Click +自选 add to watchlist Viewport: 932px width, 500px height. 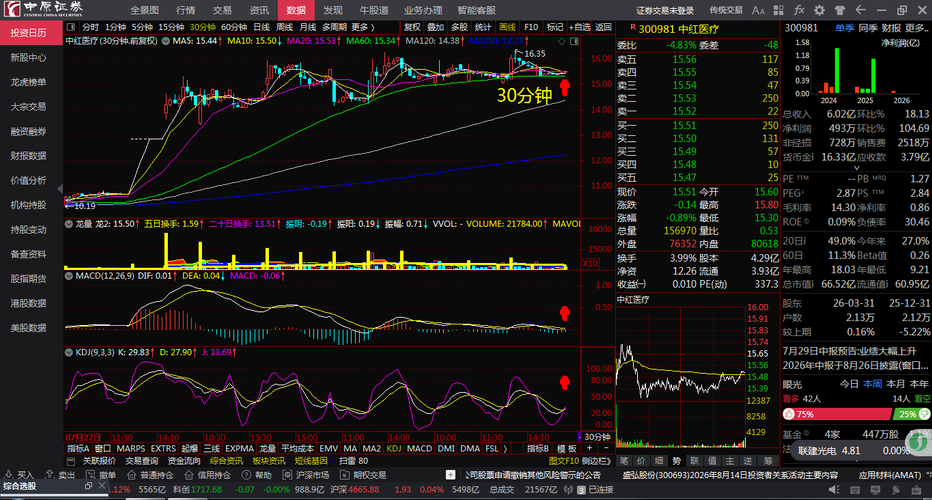click(580, 27)
